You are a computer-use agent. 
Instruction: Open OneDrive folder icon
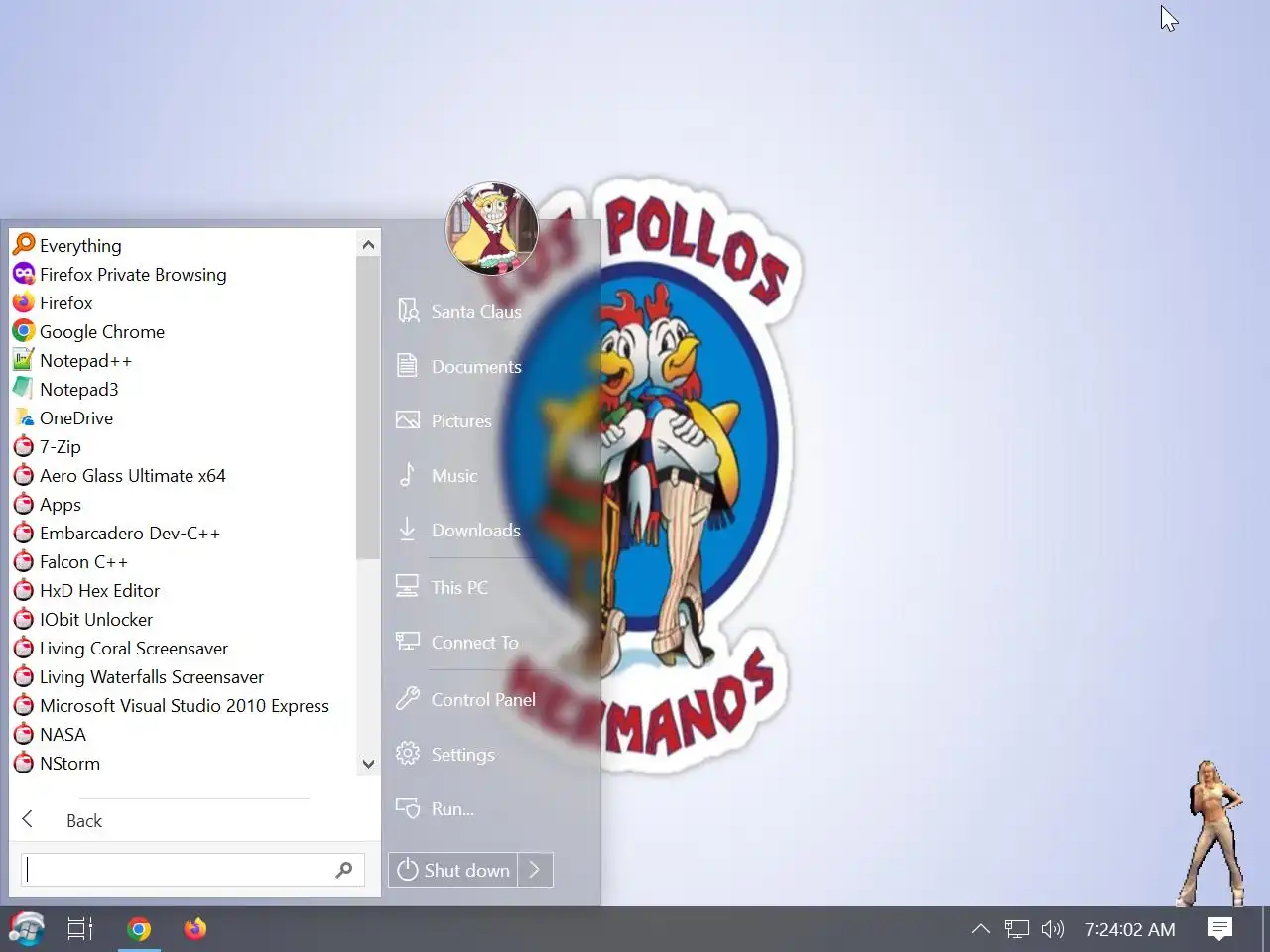coord(24,417)
